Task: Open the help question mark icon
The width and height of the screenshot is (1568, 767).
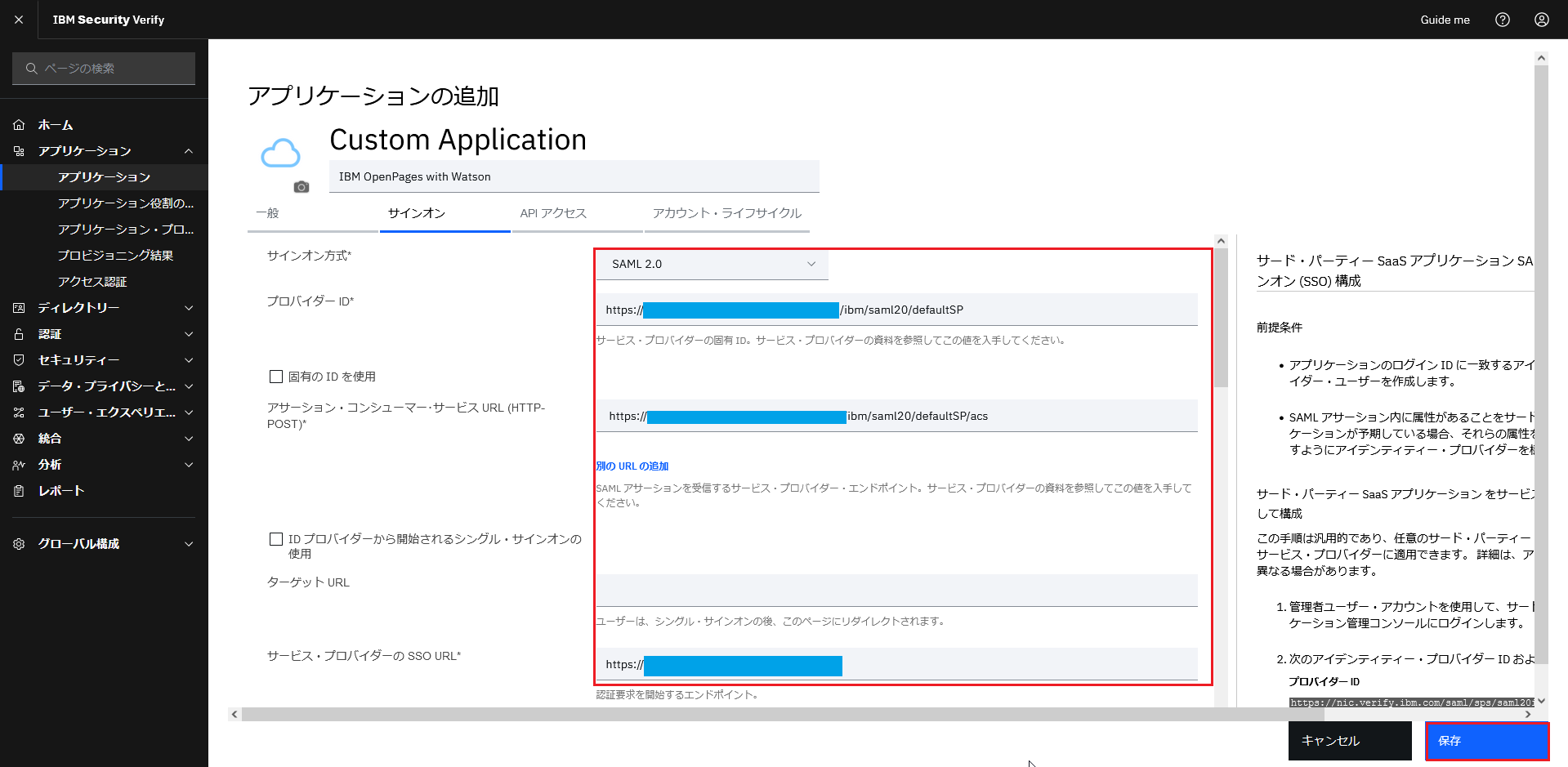Action: (1502, 20)
